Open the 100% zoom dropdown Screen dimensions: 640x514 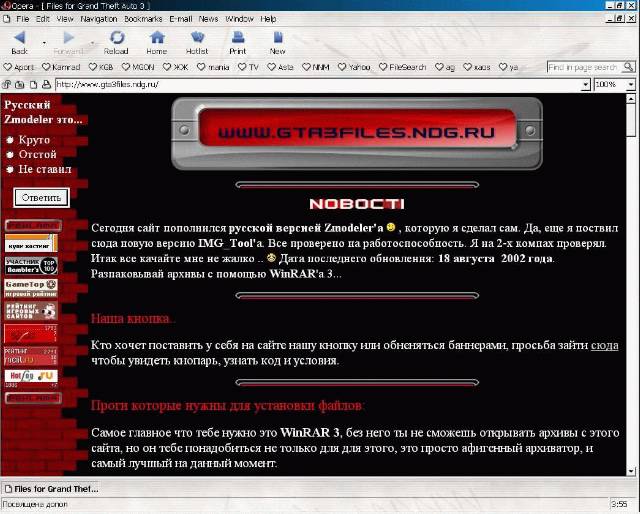pos(631,85)
